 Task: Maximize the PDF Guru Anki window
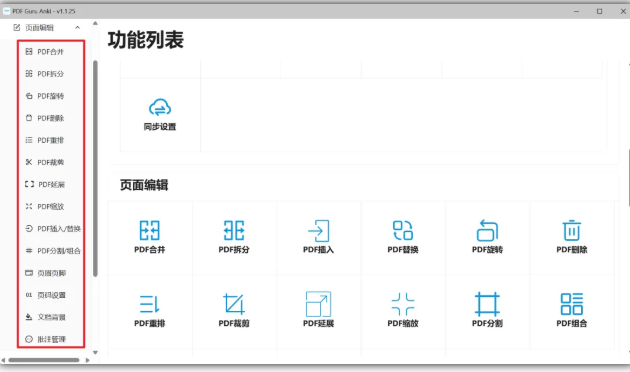599,11
